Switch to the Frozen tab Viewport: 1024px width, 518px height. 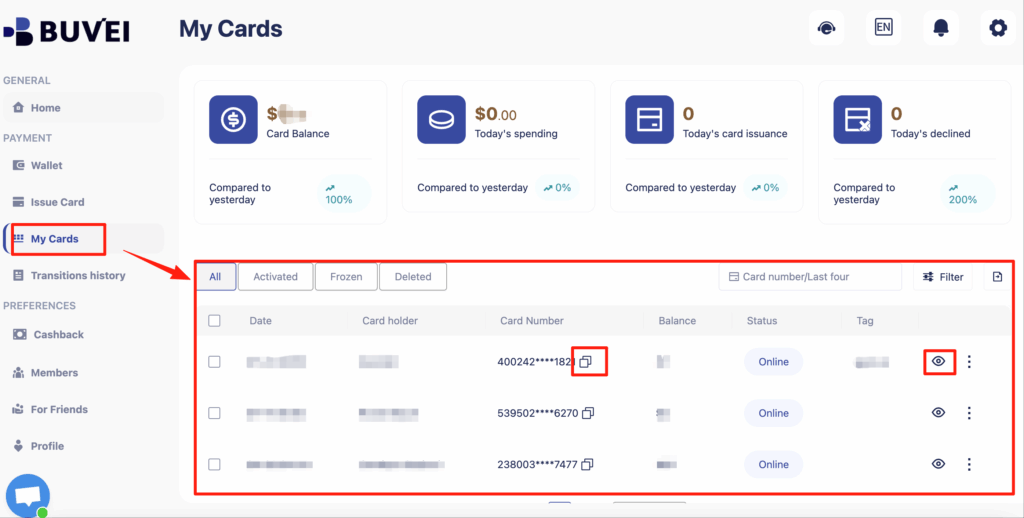[346, 277]
